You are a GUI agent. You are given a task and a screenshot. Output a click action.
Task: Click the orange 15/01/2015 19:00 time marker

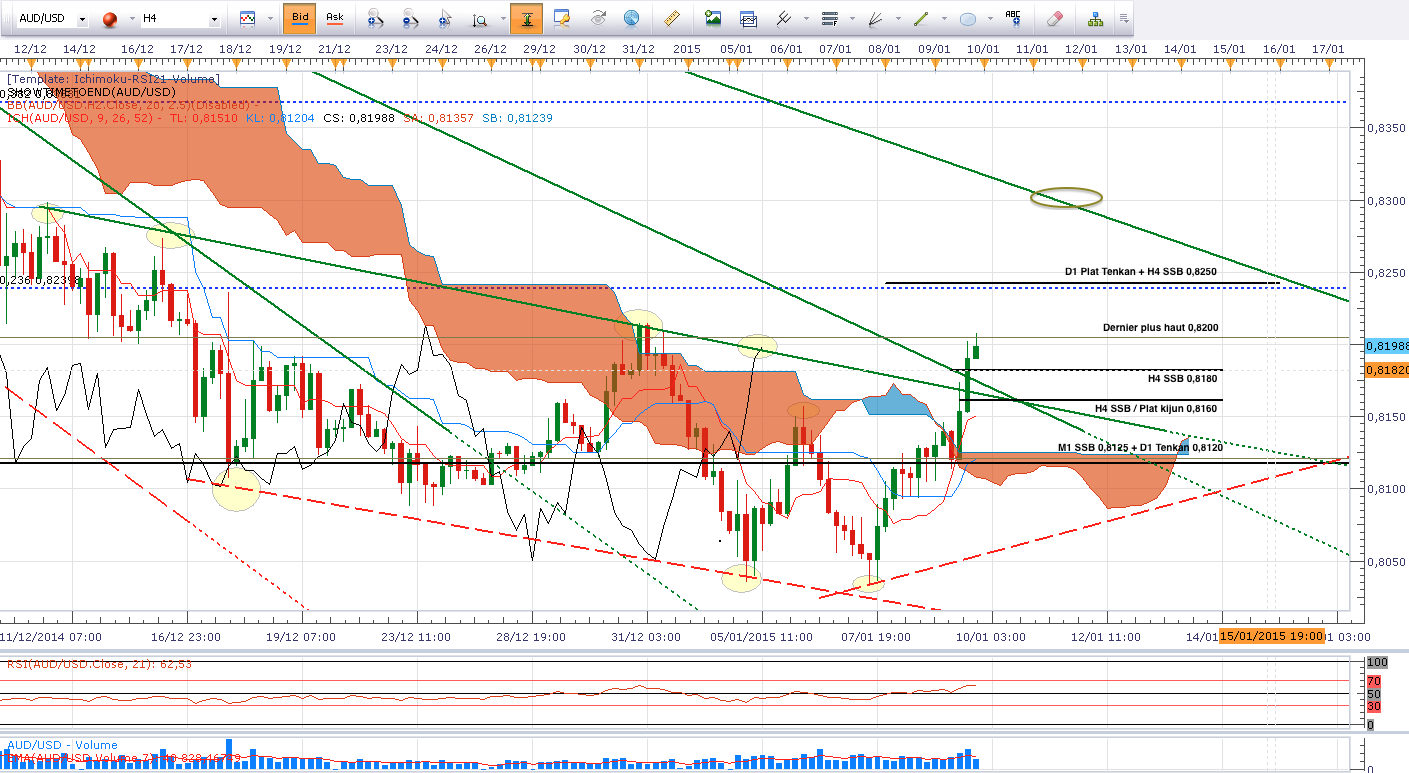[x=1272, y=636]
